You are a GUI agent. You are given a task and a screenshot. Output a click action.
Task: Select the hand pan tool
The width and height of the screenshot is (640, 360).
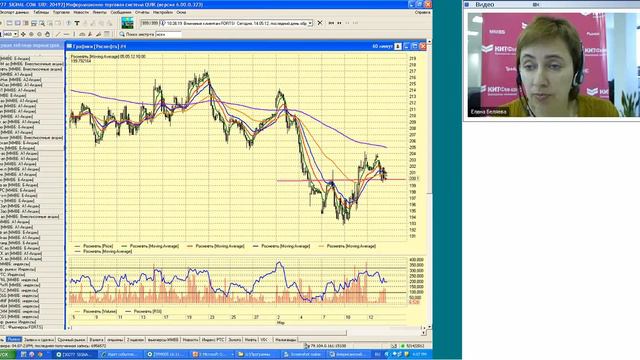47,34
